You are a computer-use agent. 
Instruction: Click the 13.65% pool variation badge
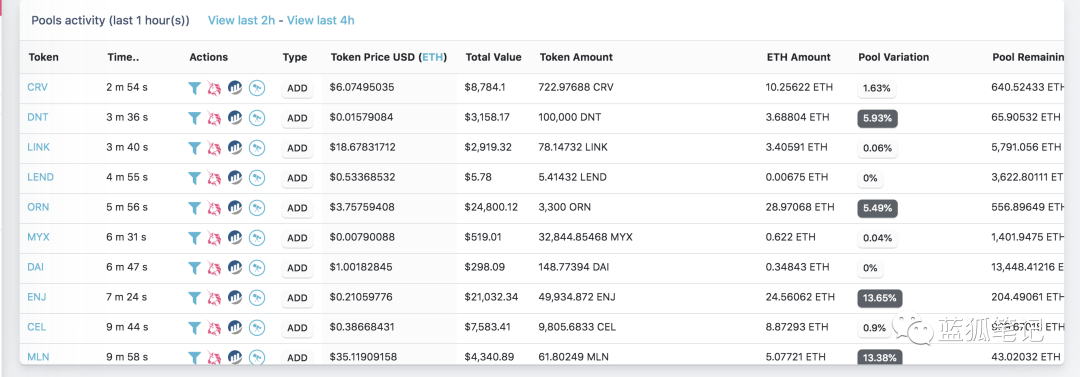(x=880, y=298)
